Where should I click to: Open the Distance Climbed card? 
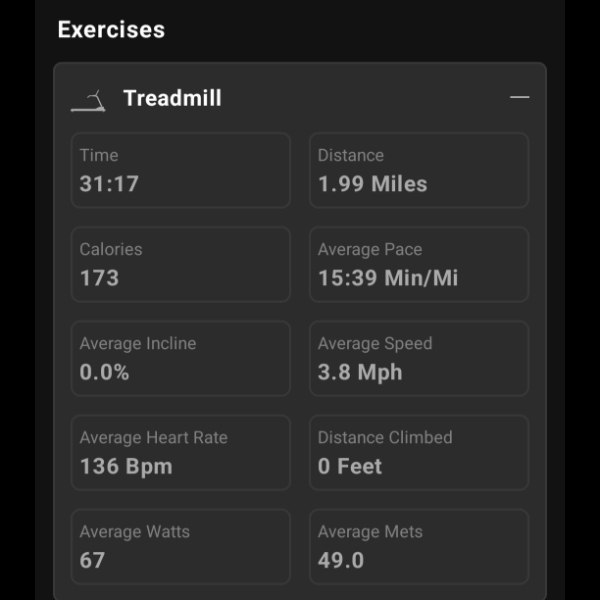[419, 452]
